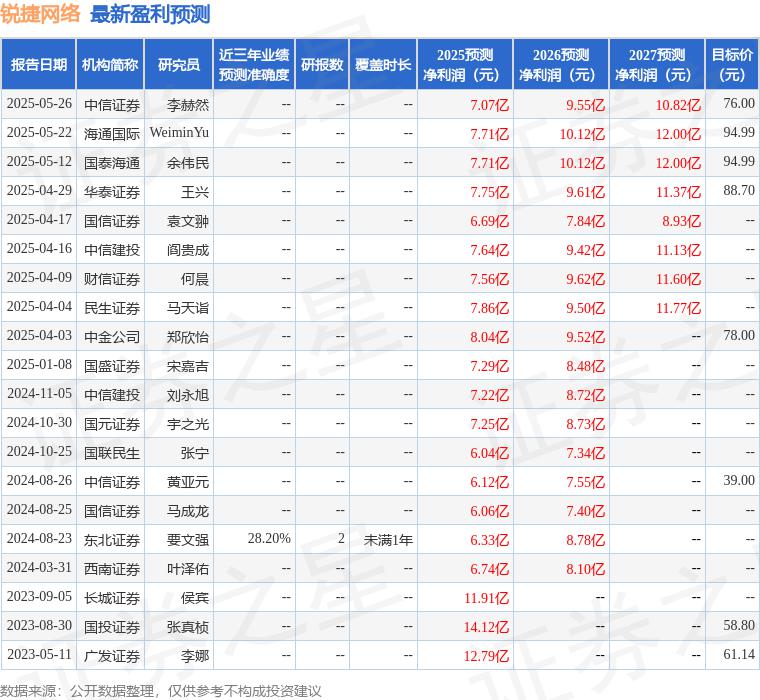Click coverage duration 未满1年
Viewport: 760px width, 700px height.
click(388, 540)
